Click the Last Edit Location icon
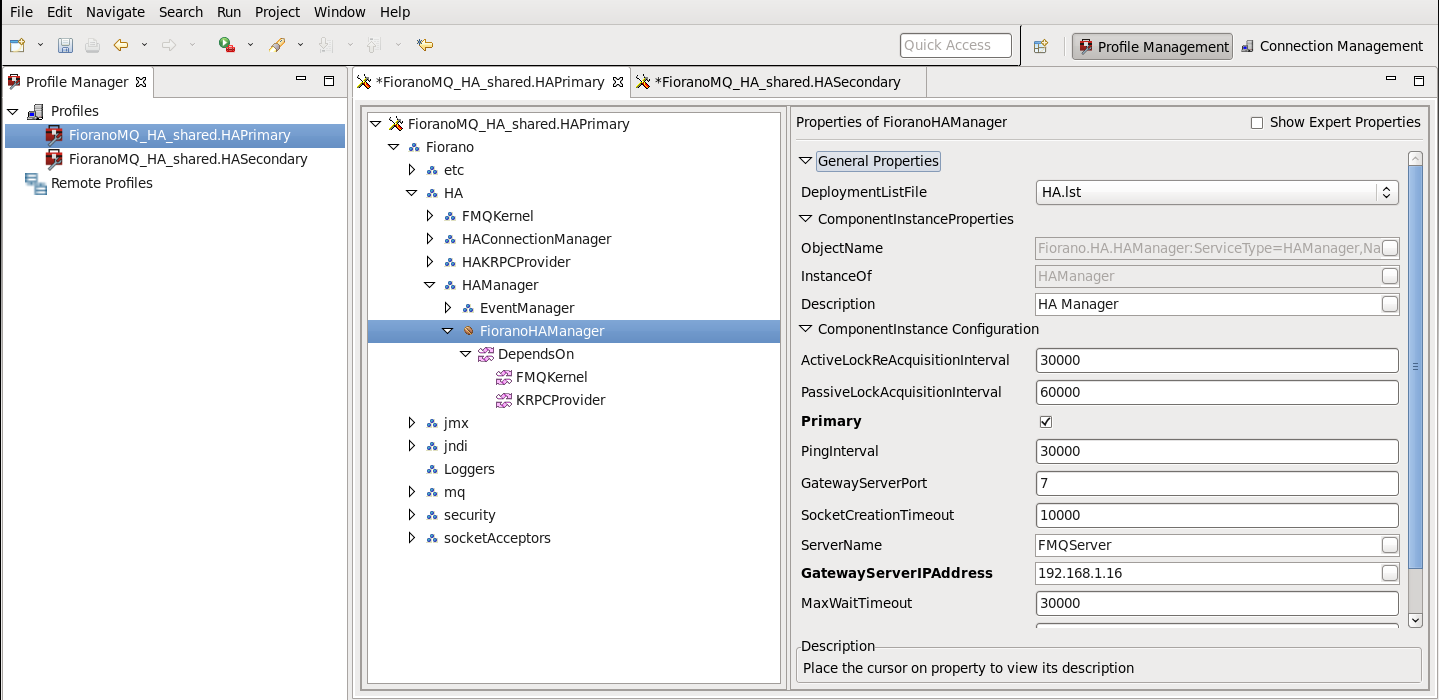1439x700 pixels. [x=425, y=45]
